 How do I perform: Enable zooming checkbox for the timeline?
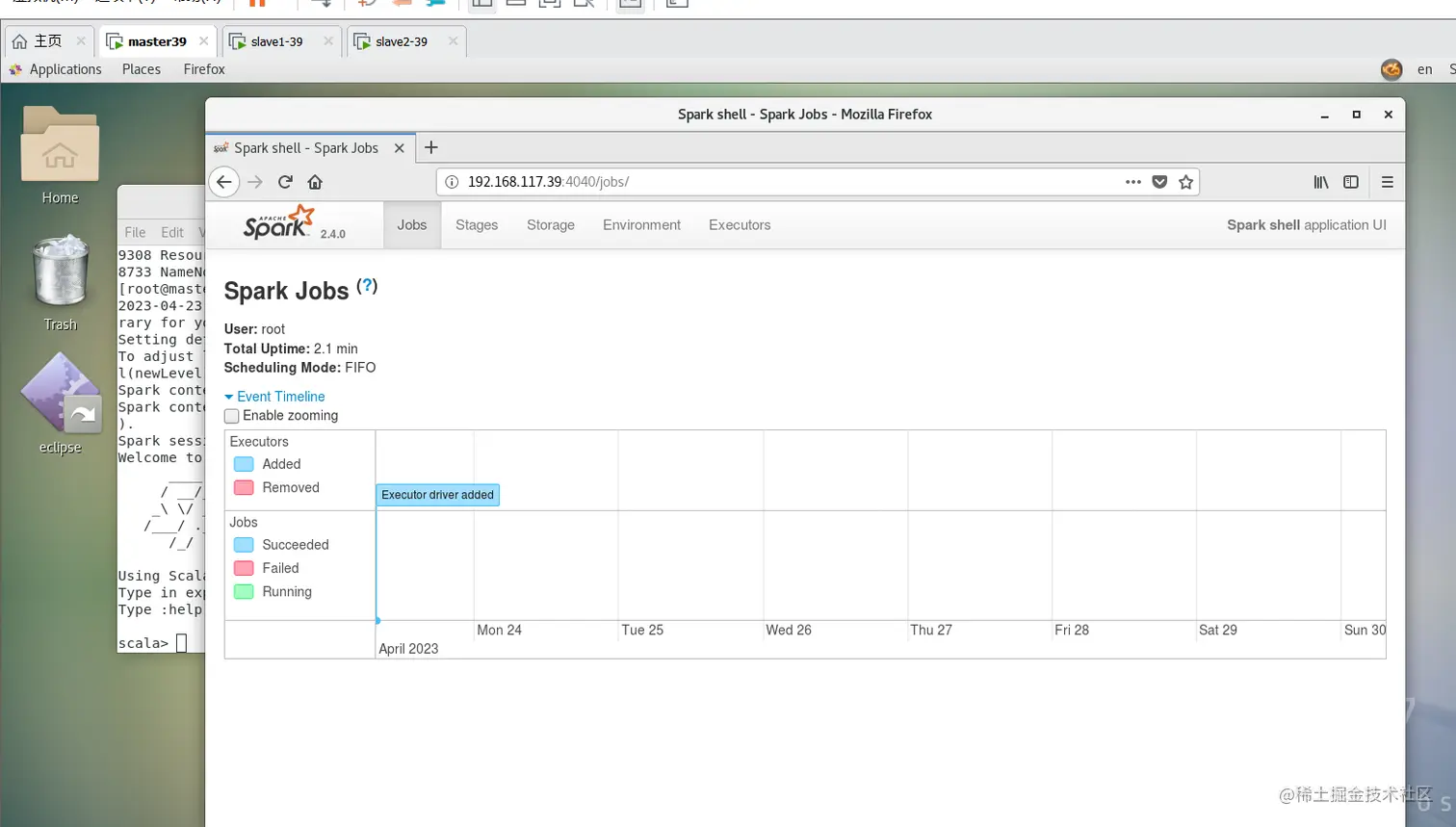(x=231, y=416)
